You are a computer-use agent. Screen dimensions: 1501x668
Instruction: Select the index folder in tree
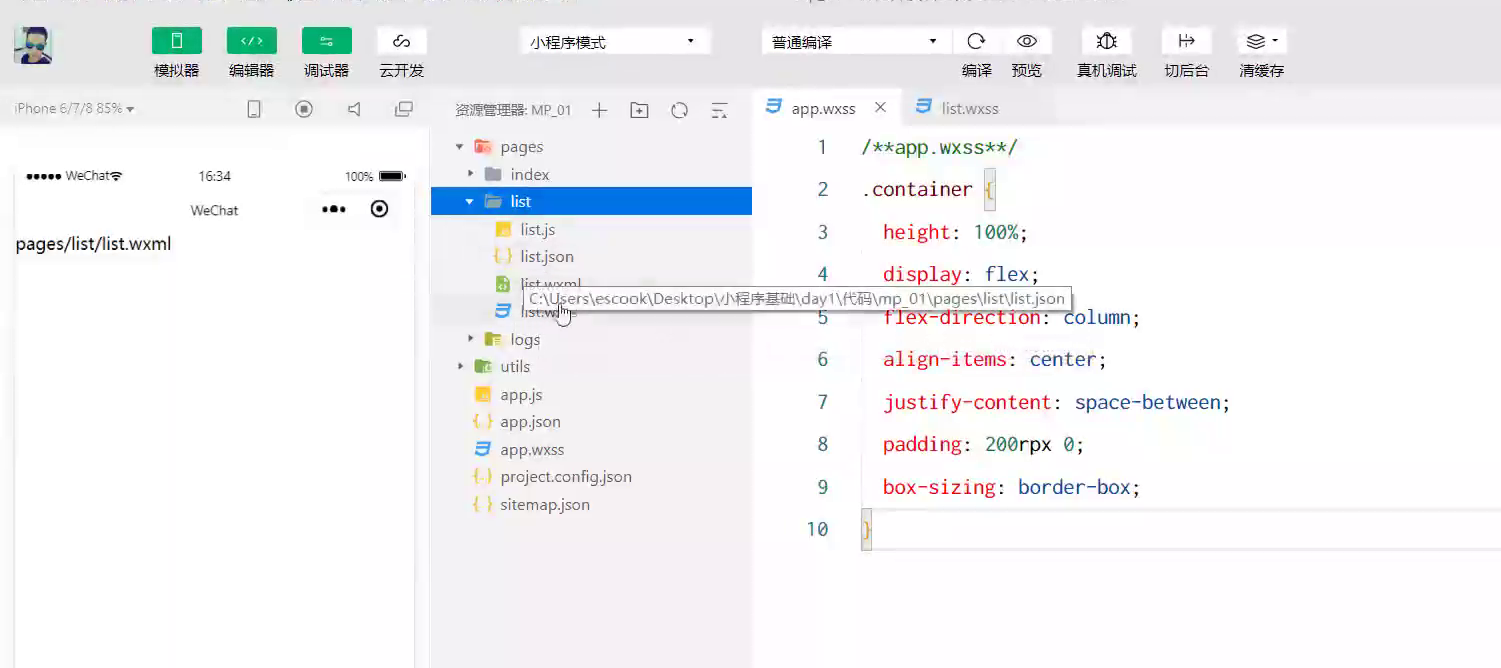(591, 174)
